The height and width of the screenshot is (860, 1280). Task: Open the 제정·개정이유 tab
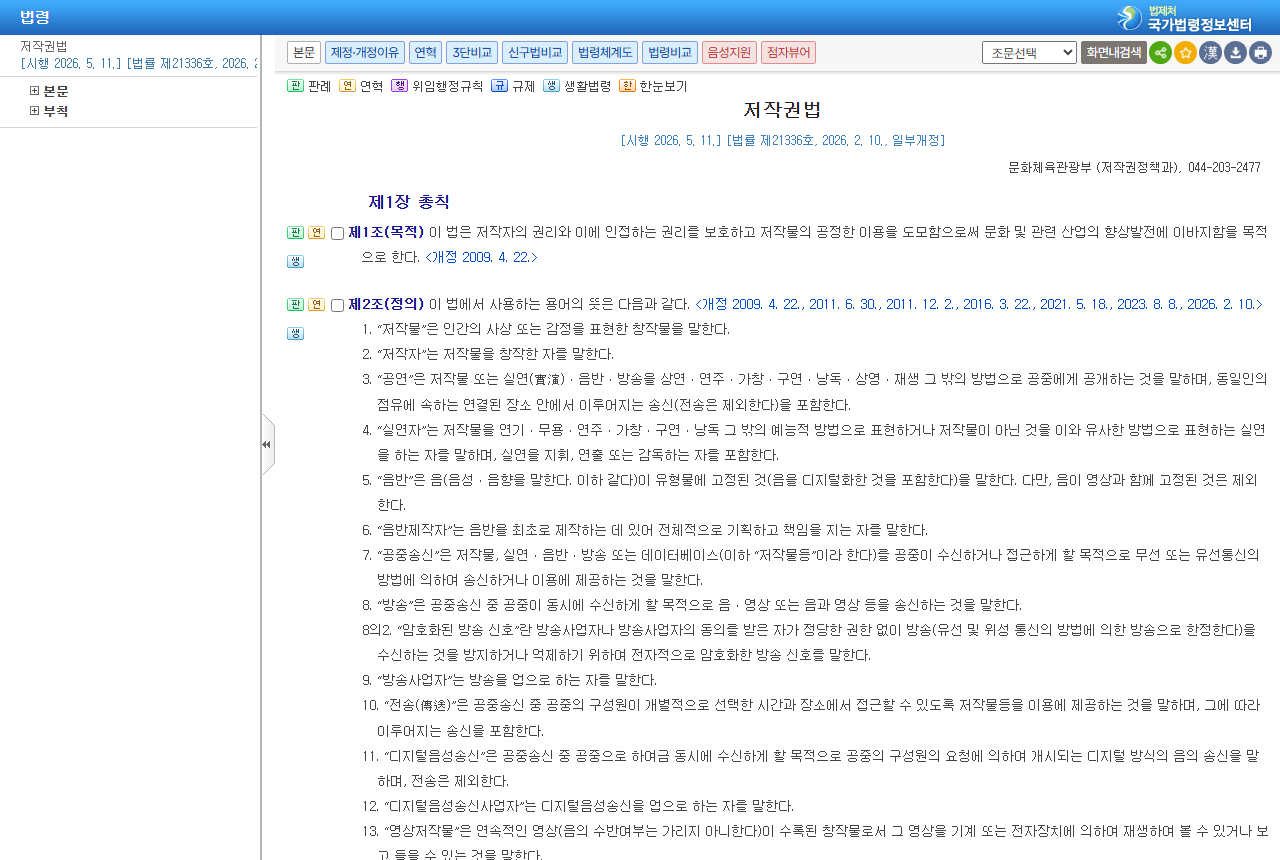point(365,53)
